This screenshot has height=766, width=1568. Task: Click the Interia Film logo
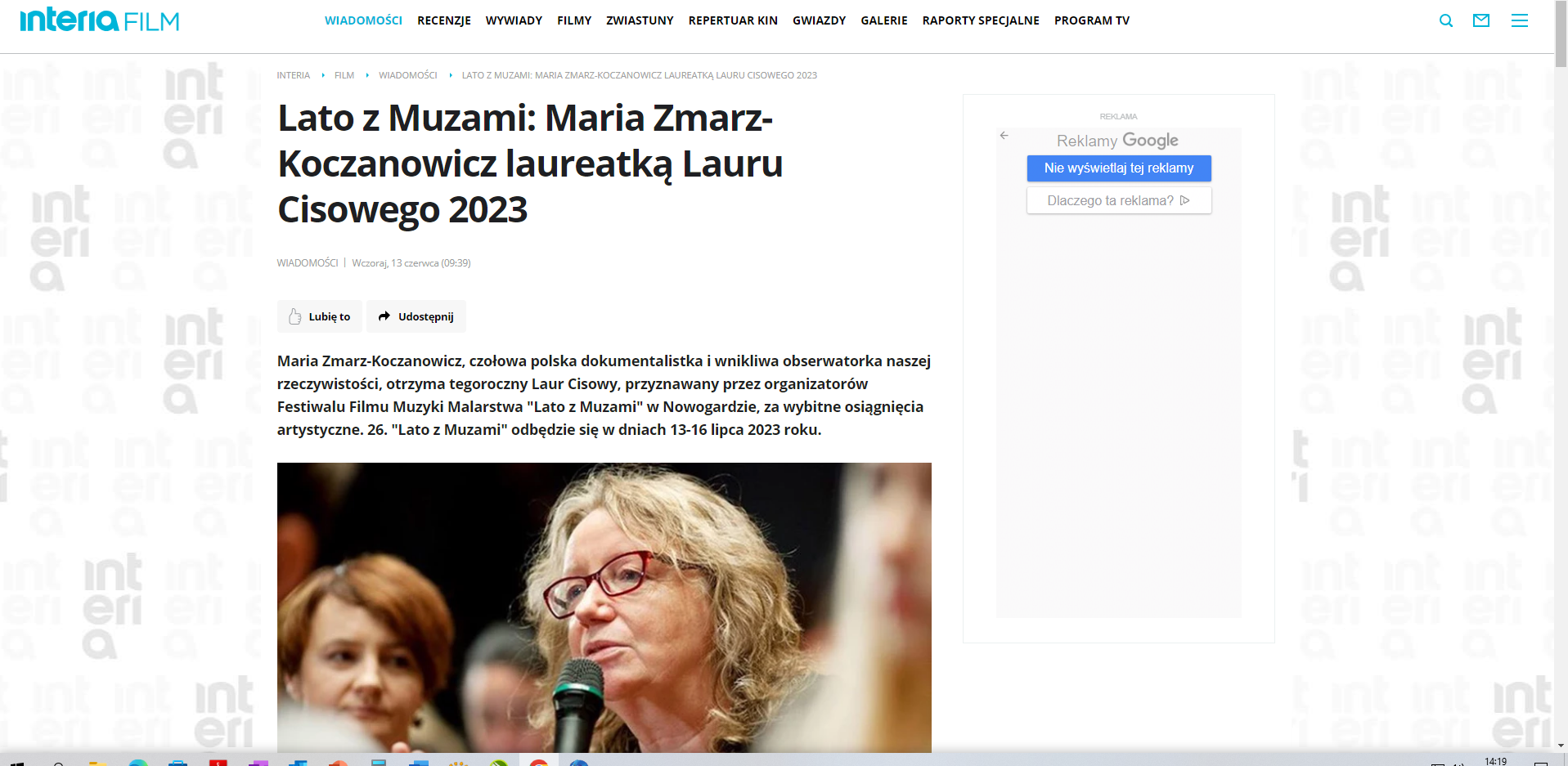click(99, 20)
